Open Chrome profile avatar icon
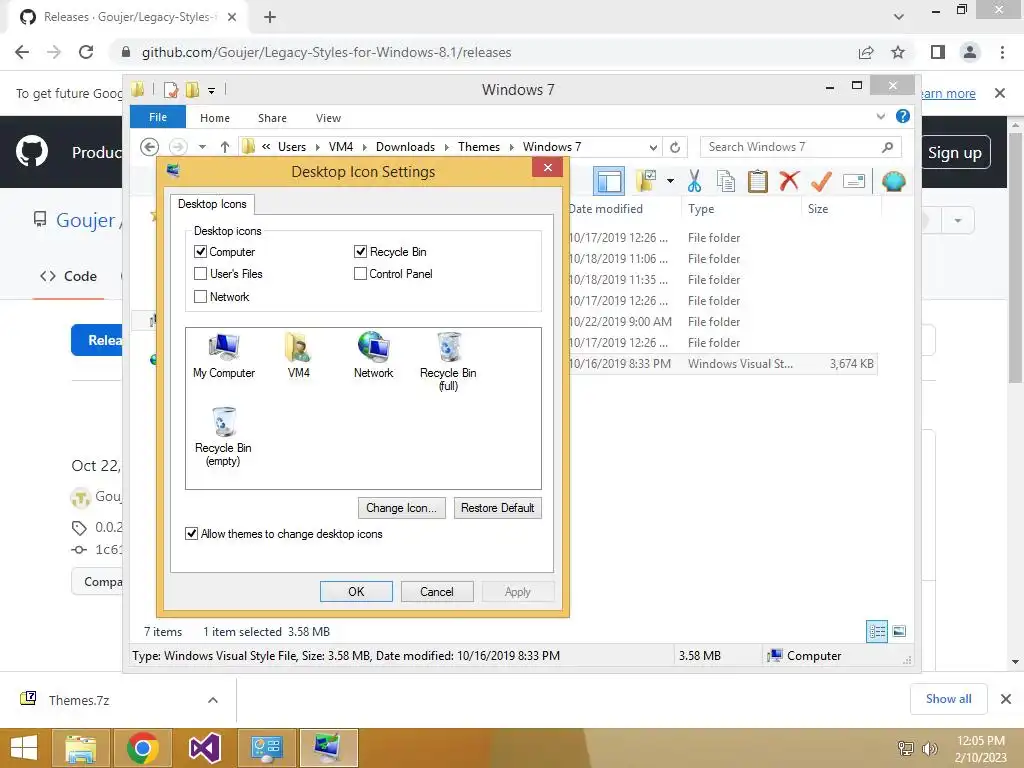The height and width of the screenshot is (768, 1024). 970,52
